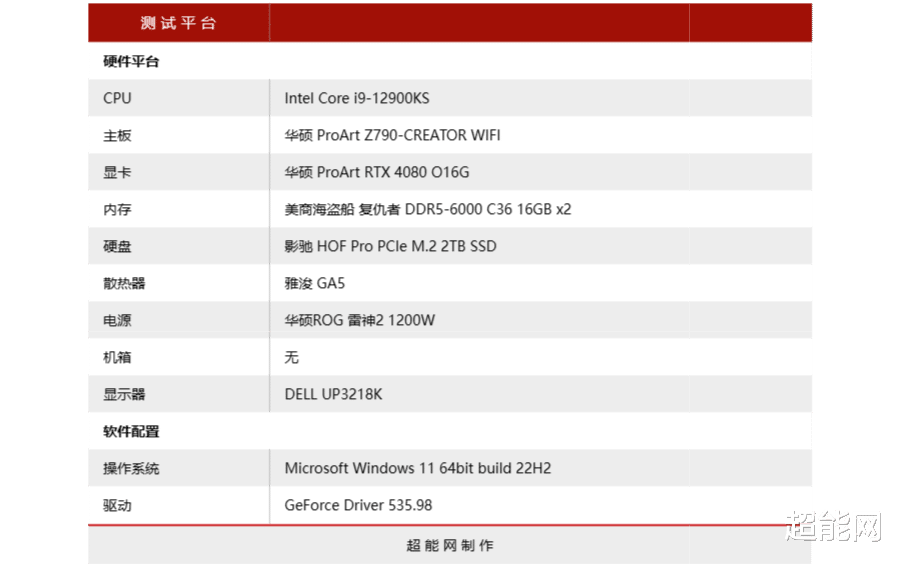The width and height of the screenshot is (900, 564).
Task: Click the 驱动 row label
Action: (x=117, y=505)
